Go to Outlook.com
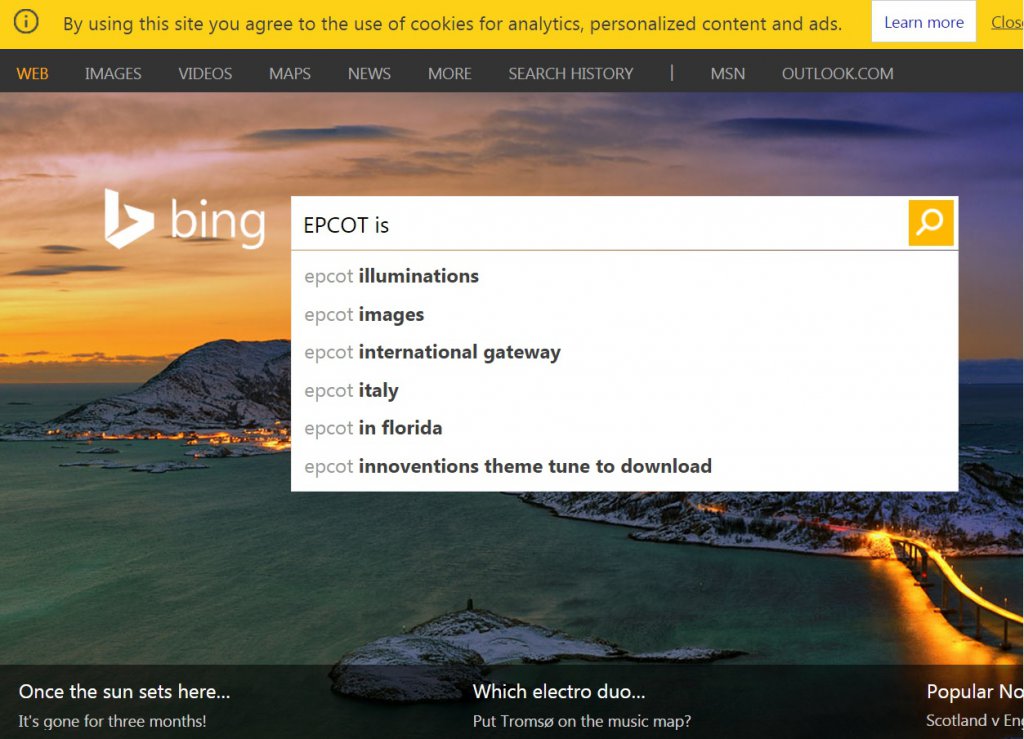 point(837,74)
